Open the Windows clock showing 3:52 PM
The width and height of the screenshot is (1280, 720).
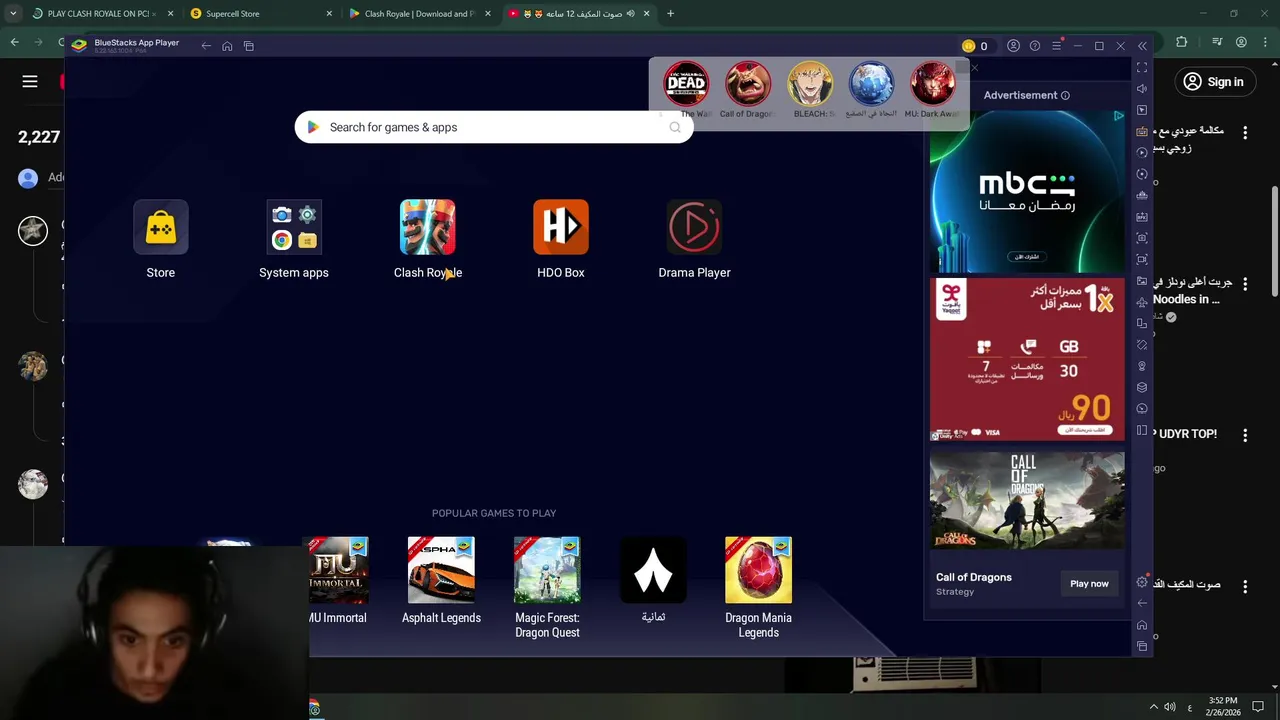click(1223, 706)
